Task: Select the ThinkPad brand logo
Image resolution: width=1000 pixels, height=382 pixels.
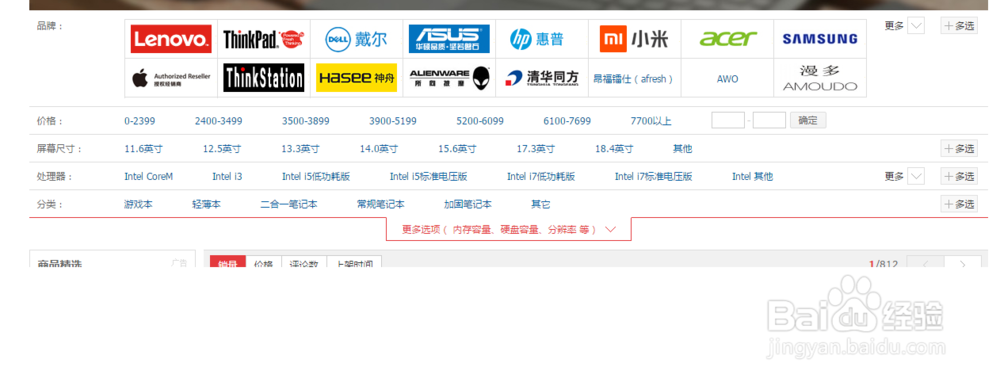Action: click(x=263, y=39)
